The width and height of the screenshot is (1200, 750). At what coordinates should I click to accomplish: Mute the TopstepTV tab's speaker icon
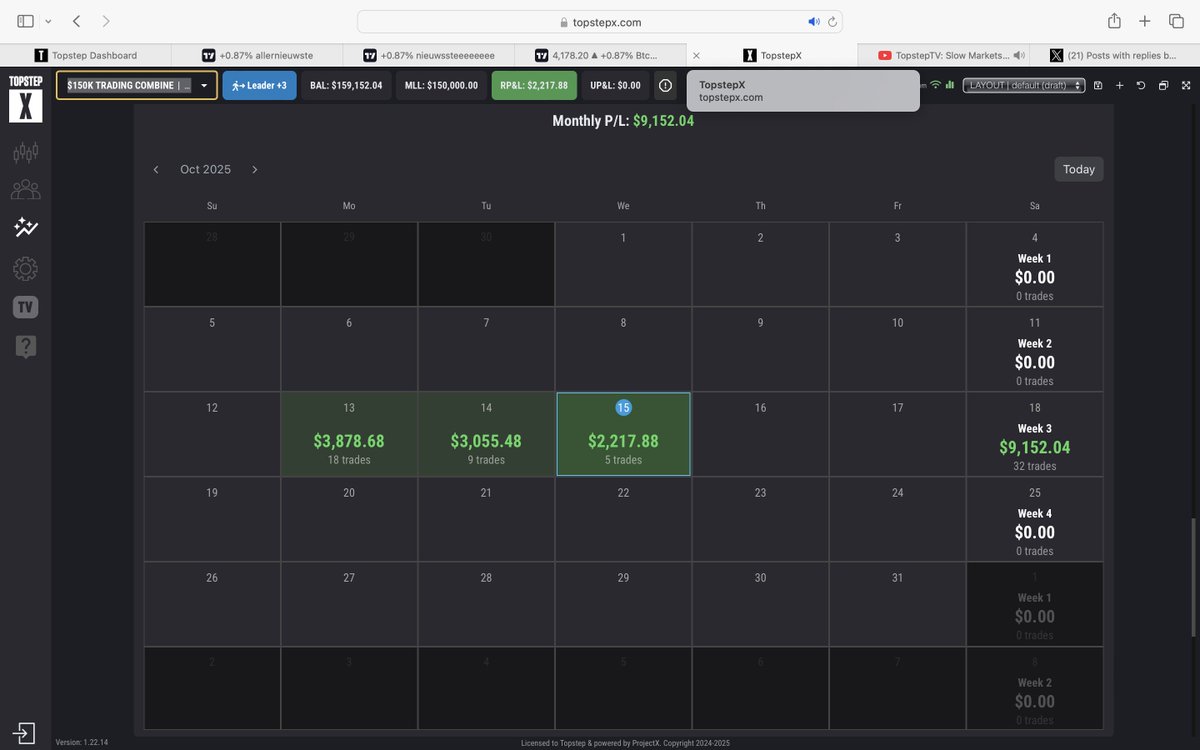click(x=1019, y=56)
